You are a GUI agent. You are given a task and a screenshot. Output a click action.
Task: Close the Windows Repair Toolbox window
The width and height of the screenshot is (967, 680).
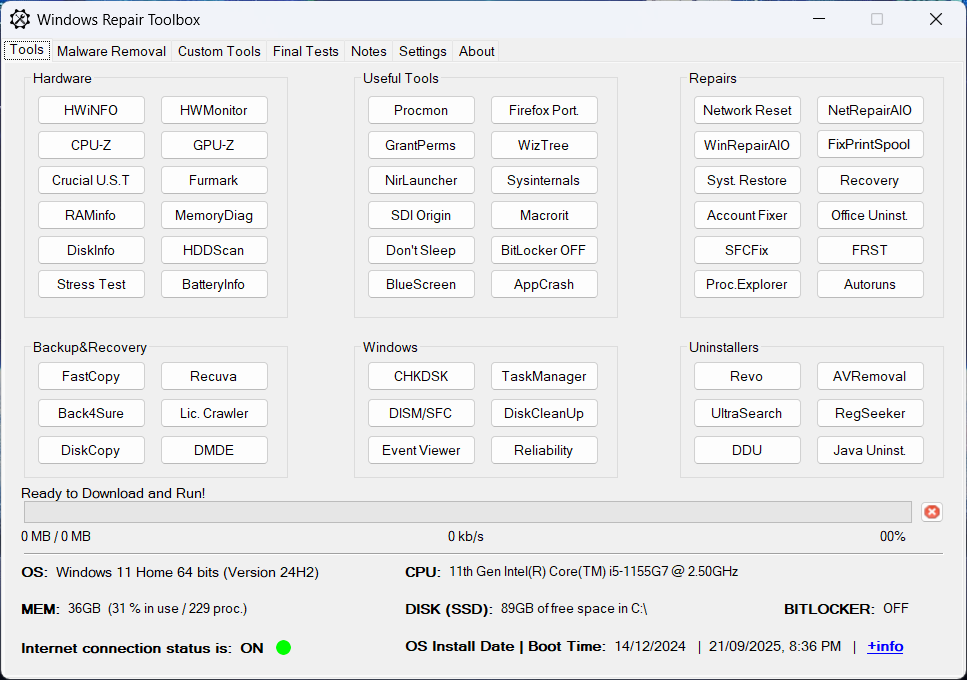[x=935, y=19]
